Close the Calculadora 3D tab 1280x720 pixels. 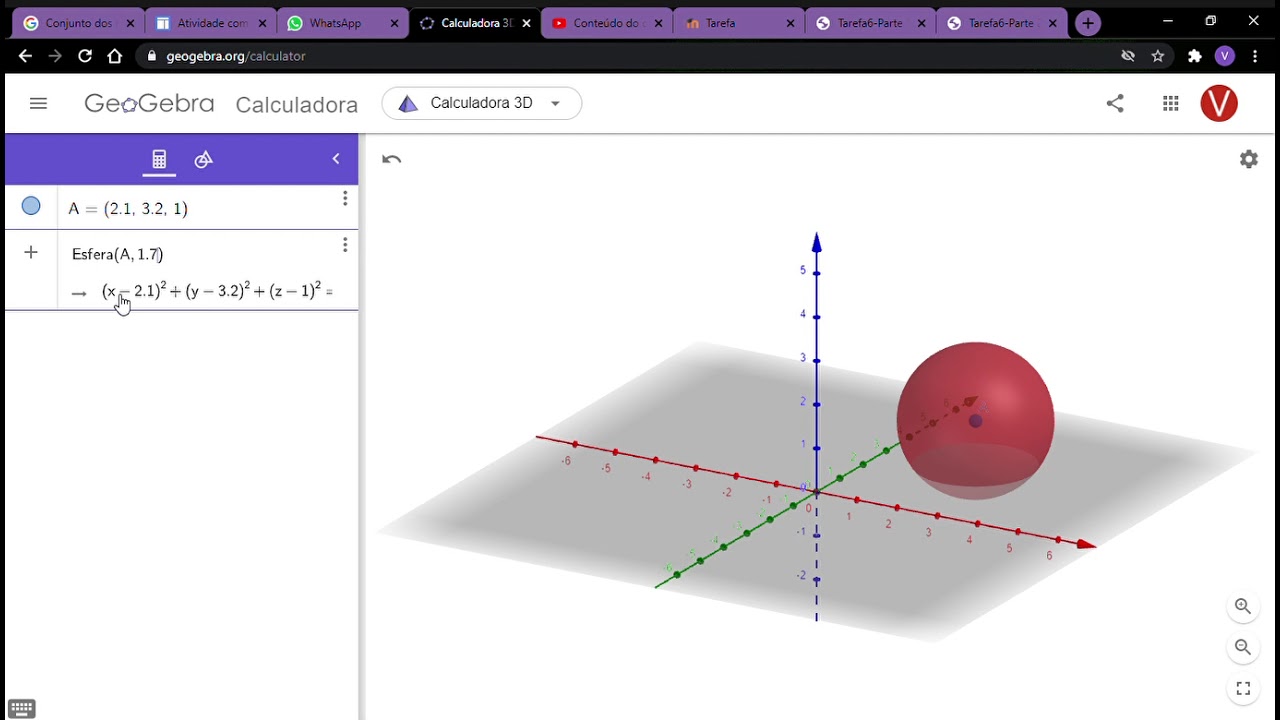[x=527, y=23]
